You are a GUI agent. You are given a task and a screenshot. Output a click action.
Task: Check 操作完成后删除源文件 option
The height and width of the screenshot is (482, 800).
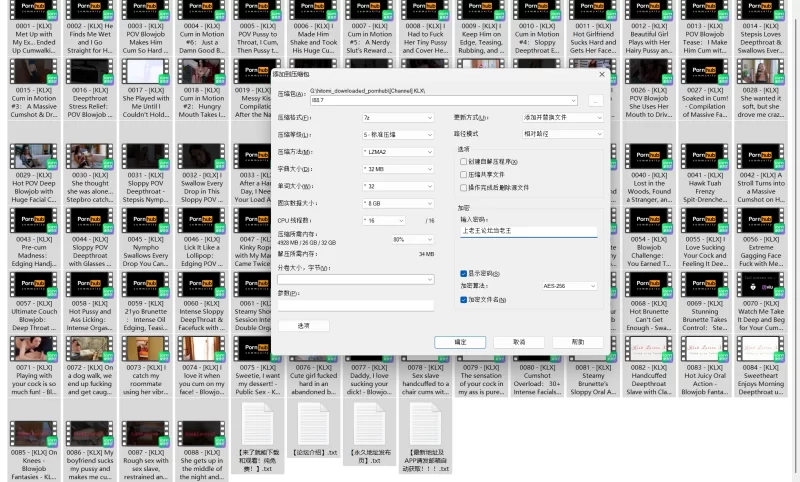(x=463, y=187)
